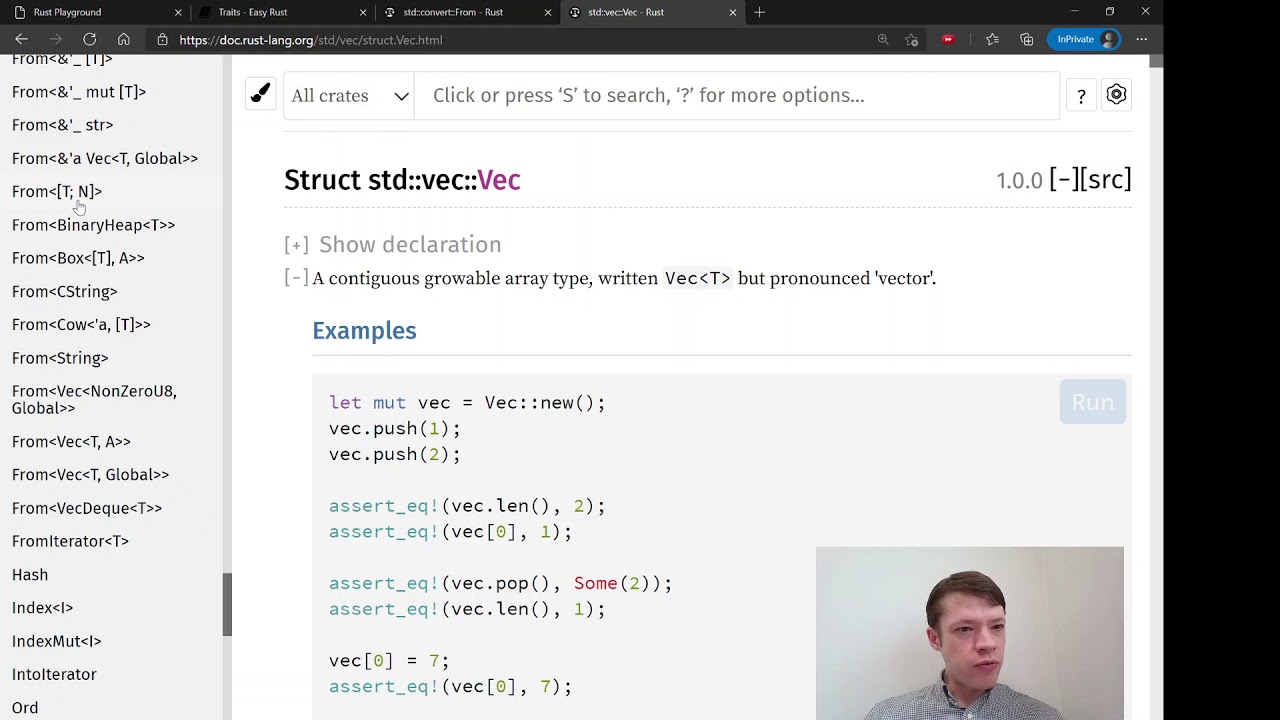Open From<Vec<NonZeroU8, Global>> sidebar link
1280x720 pixels.
94,399
